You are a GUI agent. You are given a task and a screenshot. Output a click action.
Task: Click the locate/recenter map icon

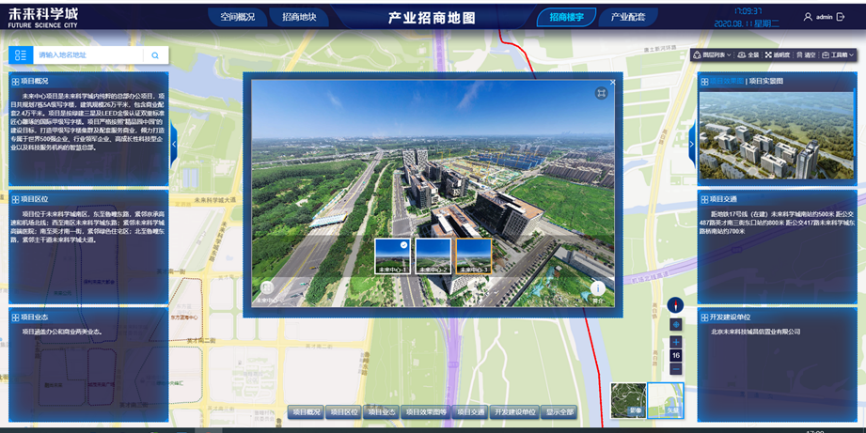tap(676, 325)
